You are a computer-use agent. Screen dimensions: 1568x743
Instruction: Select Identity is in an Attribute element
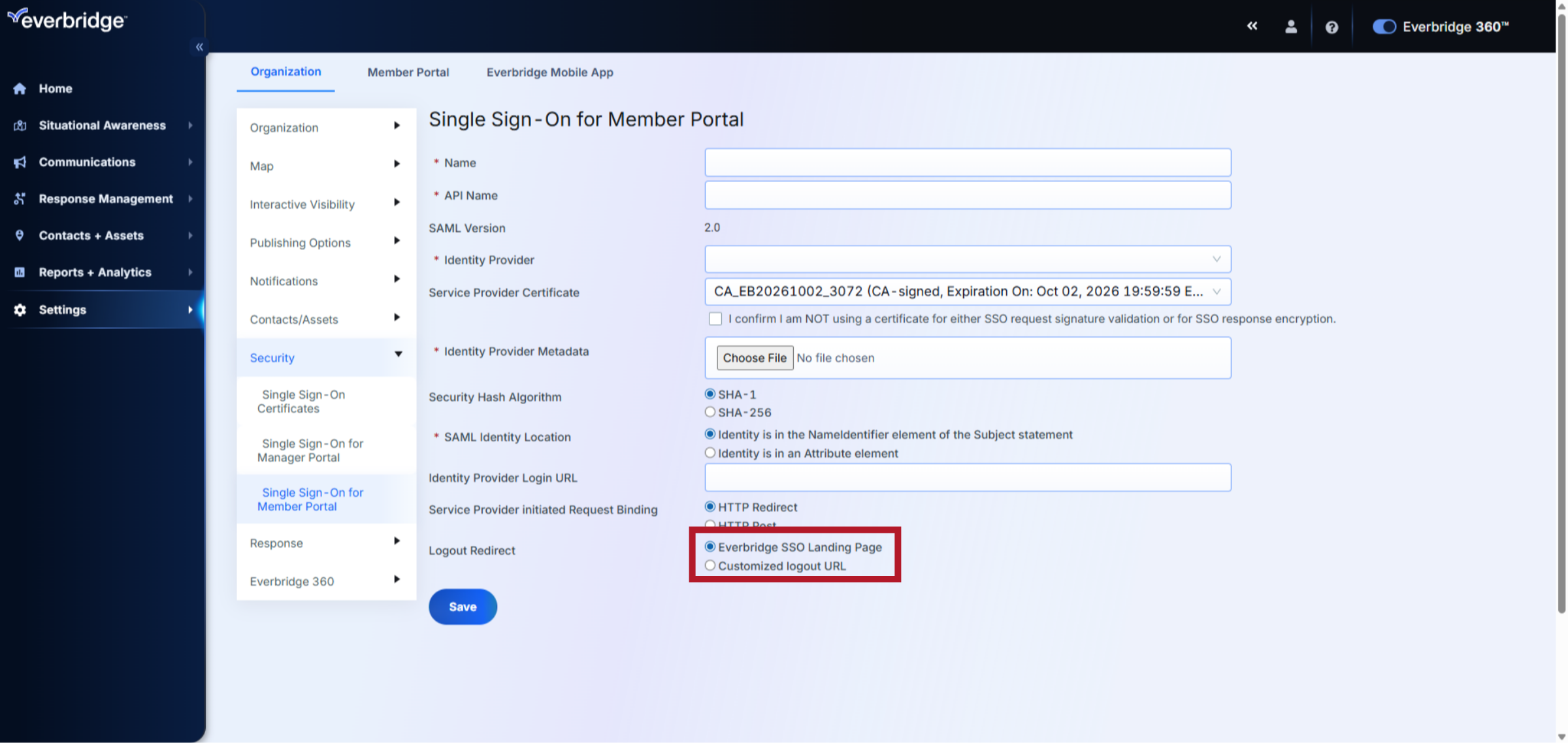click(710, 452)
